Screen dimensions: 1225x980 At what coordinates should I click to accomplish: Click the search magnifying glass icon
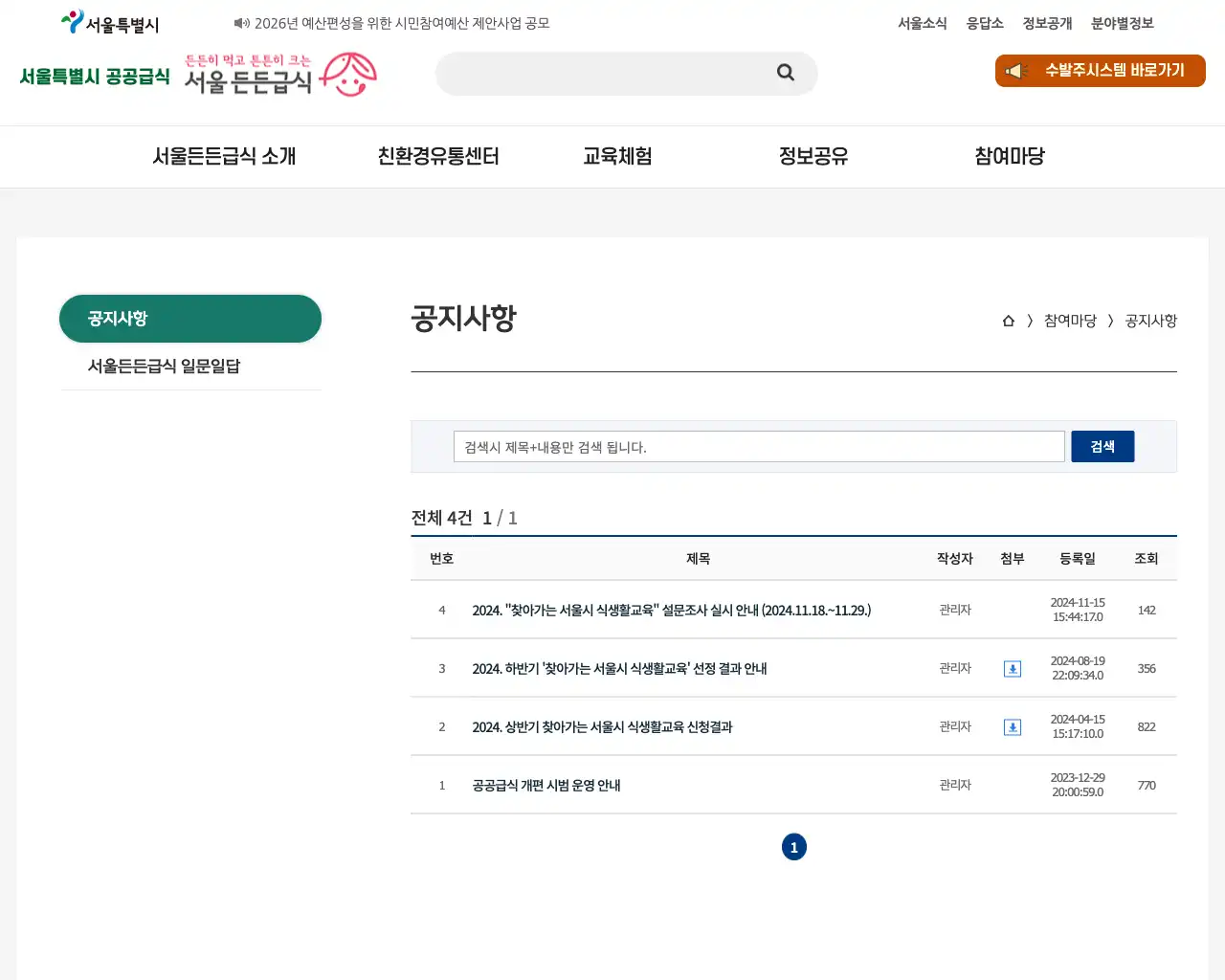(785, 73)
